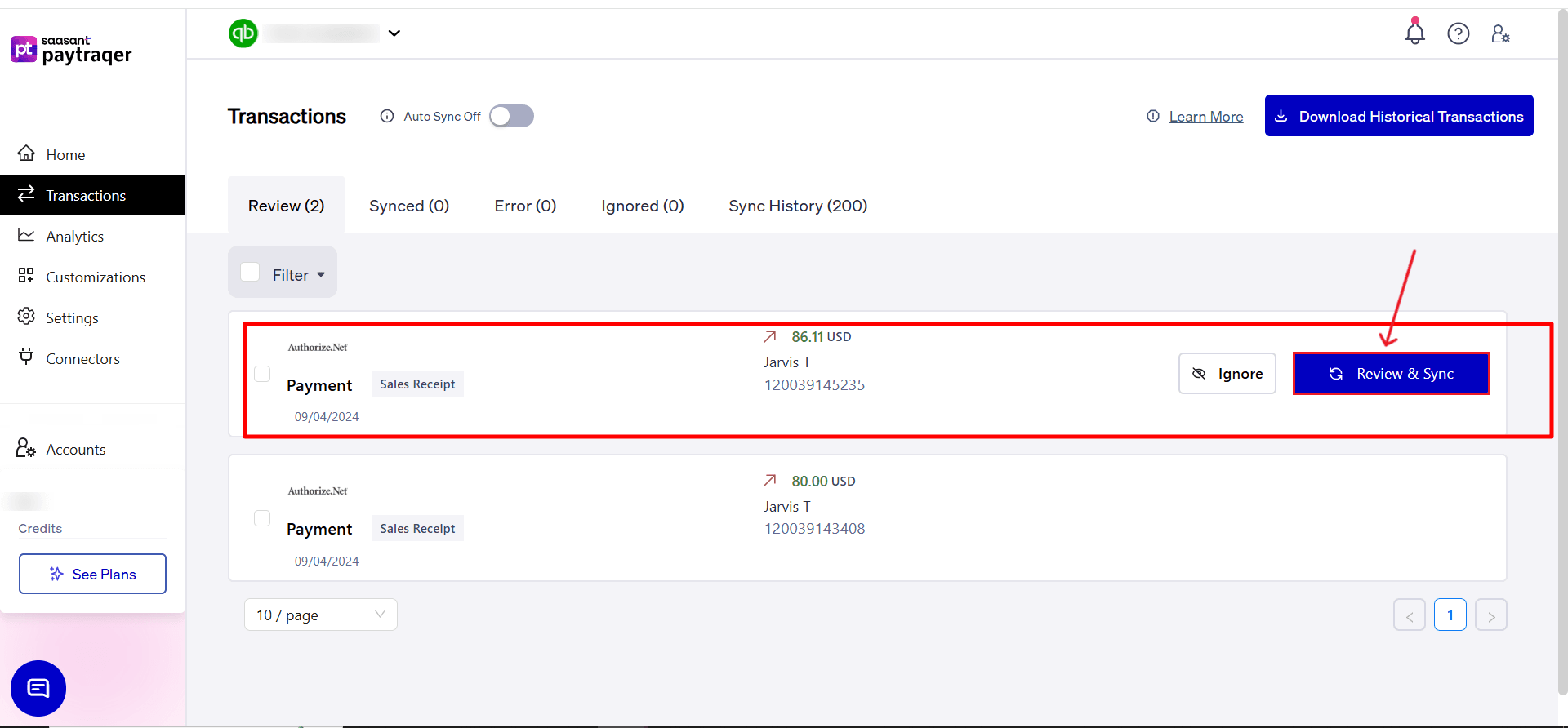Click the PayTraQer logo

(x=71, y=51)
